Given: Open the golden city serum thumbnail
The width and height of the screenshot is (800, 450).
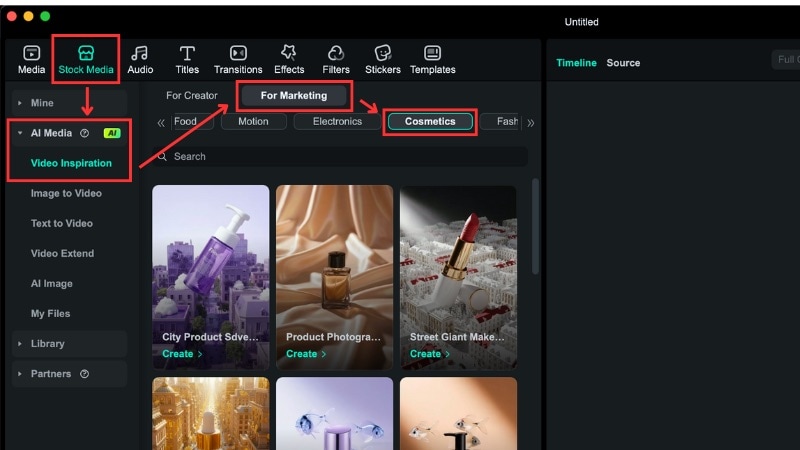Looking at the screenshot, I should click(x=211, y=413).
